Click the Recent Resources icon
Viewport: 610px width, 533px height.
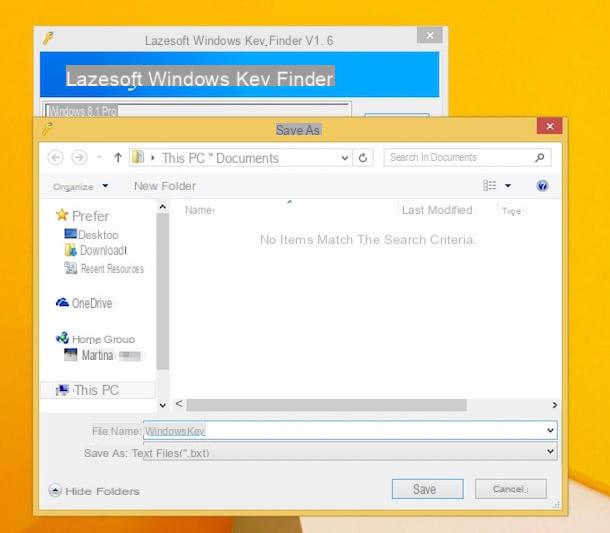(x=70, y=268)
